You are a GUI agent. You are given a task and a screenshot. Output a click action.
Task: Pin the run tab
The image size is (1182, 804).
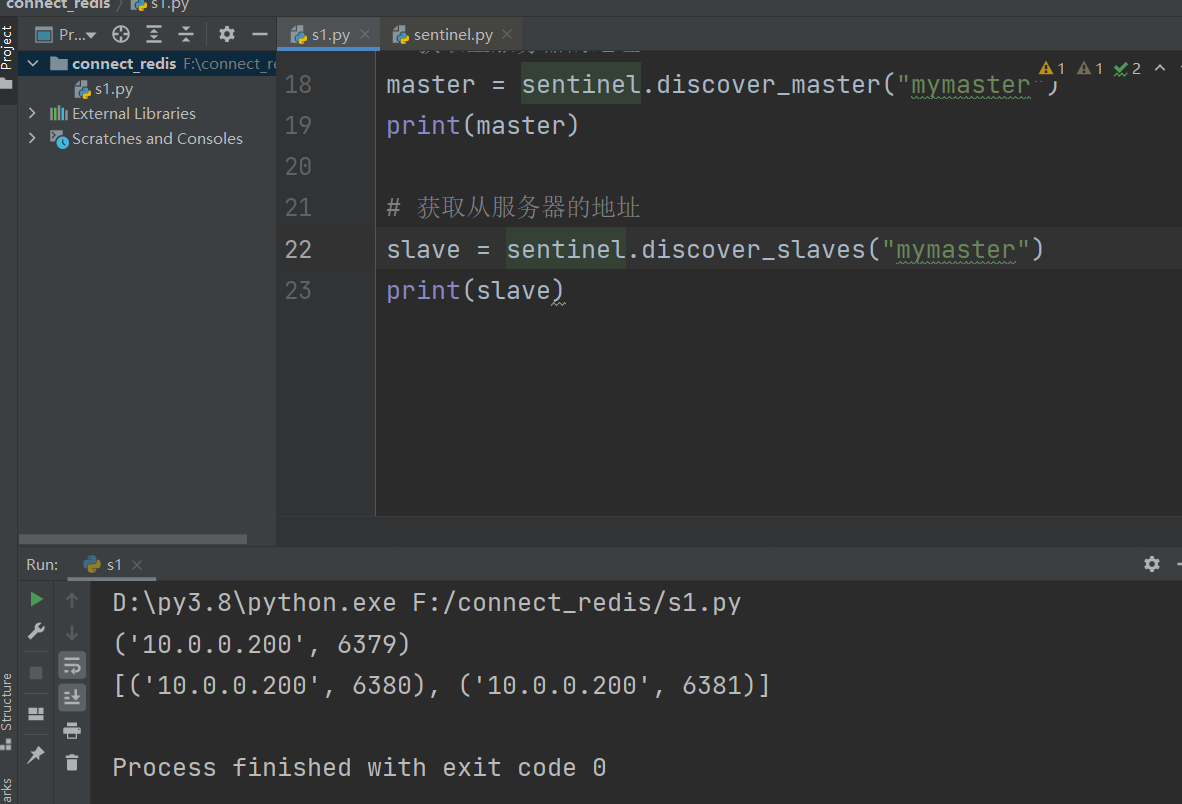[35, 754]
